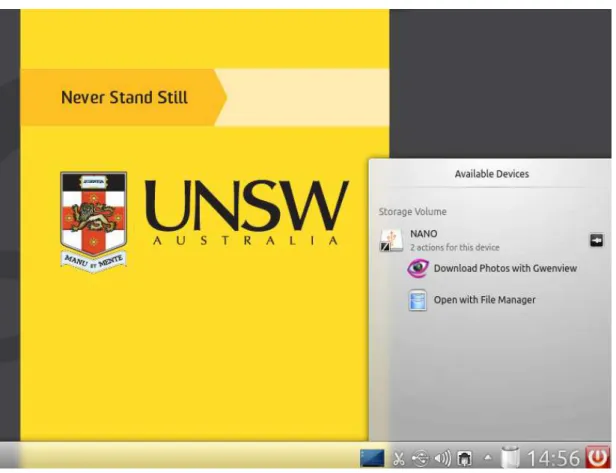This screenshot has width=616, height=473.
Task: Mount the NANO device with plug button
Action: [596, 240]
